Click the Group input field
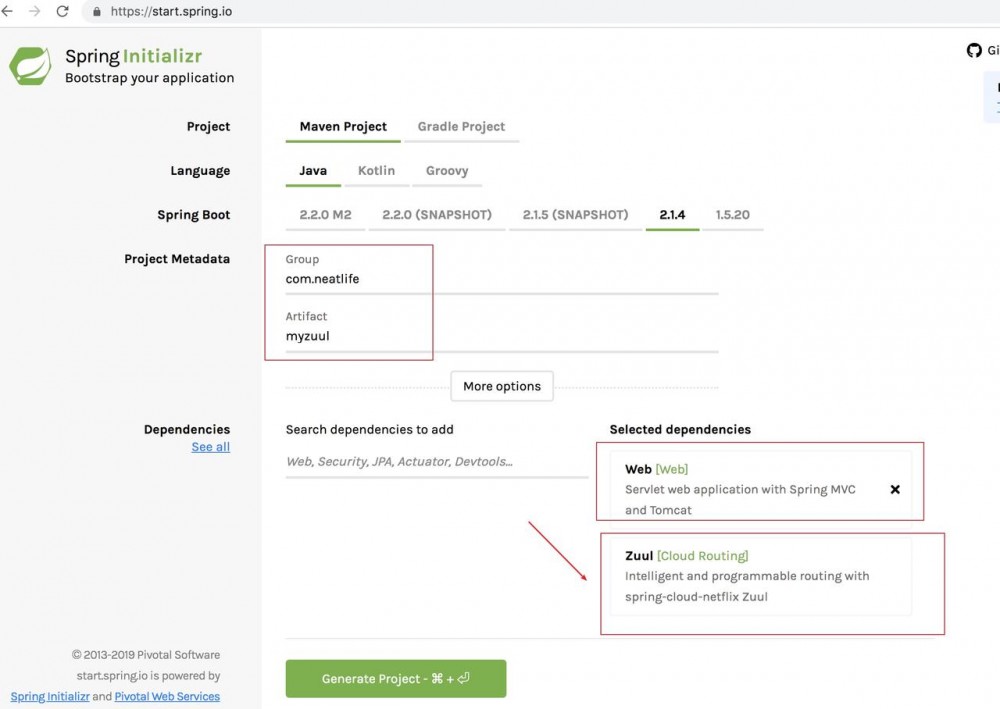 tap(500, 279)
